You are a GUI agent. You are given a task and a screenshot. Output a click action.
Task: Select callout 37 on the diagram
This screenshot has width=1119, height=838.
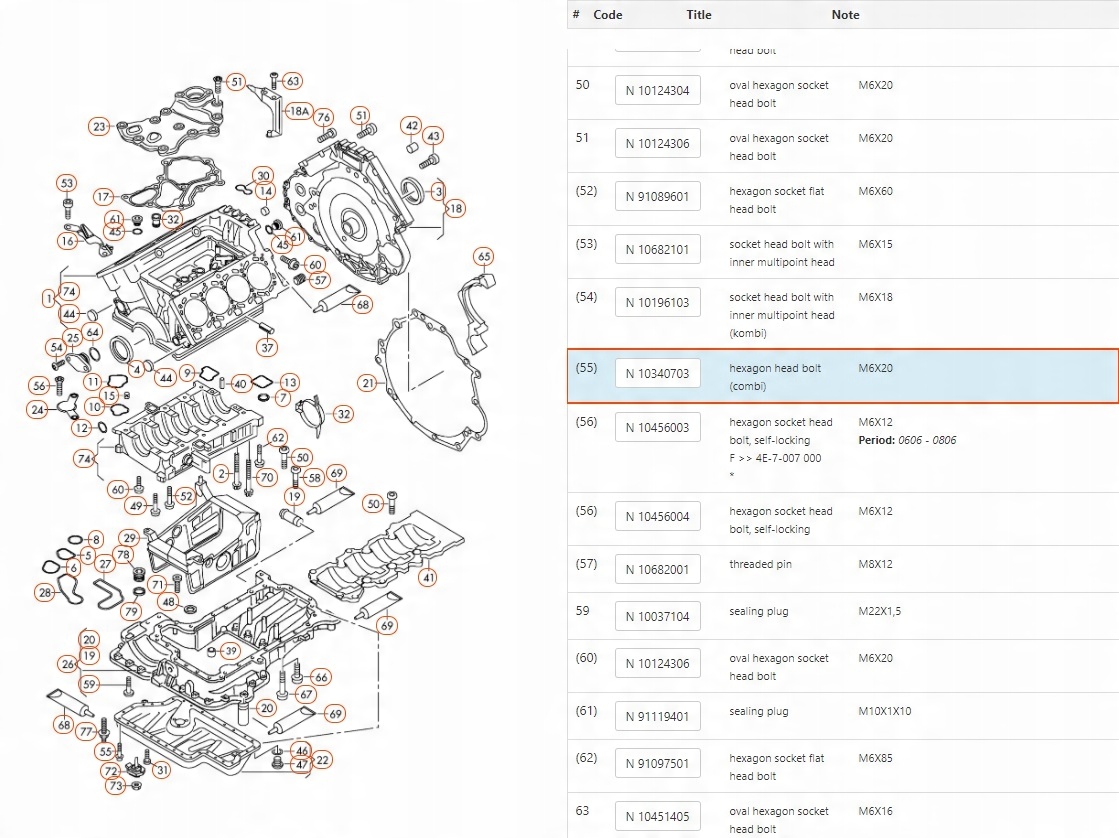[267, 348]
